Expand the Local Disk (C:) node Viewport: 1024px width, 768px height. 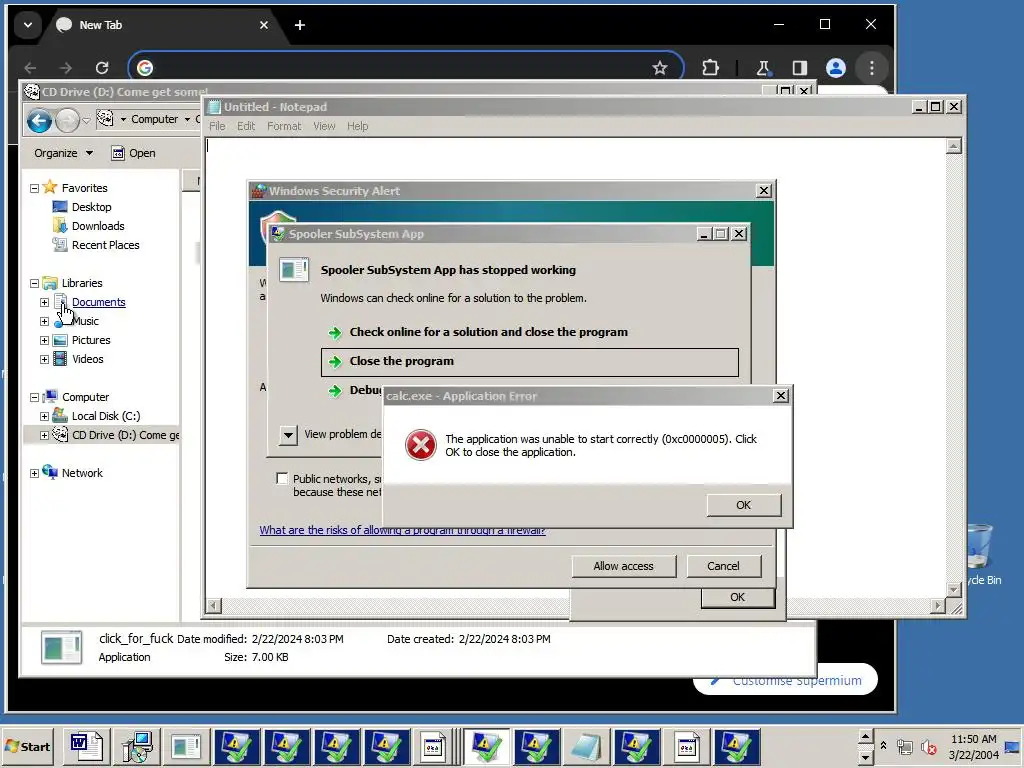pos(44,416)
